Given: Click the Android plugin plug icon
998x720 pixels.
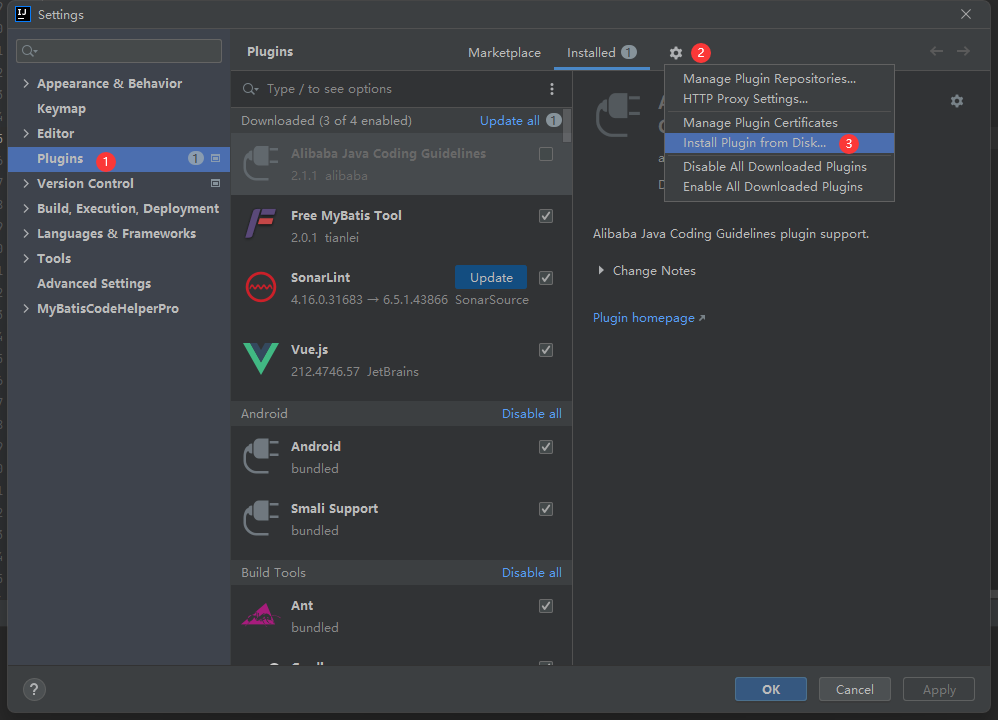Looking at the screenshot, I should pyautogui.click(x=261, y=456).
